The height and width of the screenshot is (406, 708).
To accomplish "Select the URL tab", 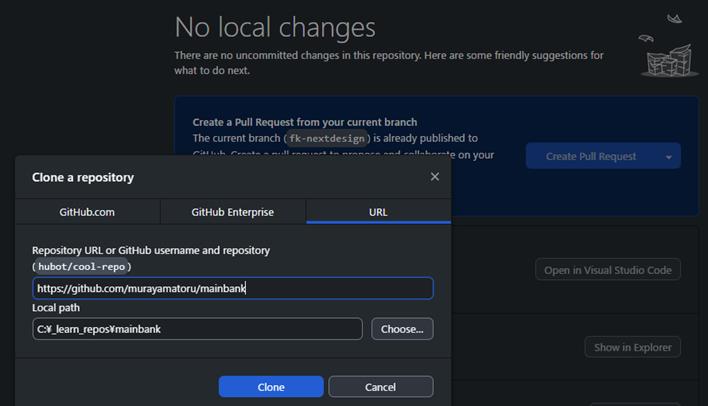I will coord(378,212).
